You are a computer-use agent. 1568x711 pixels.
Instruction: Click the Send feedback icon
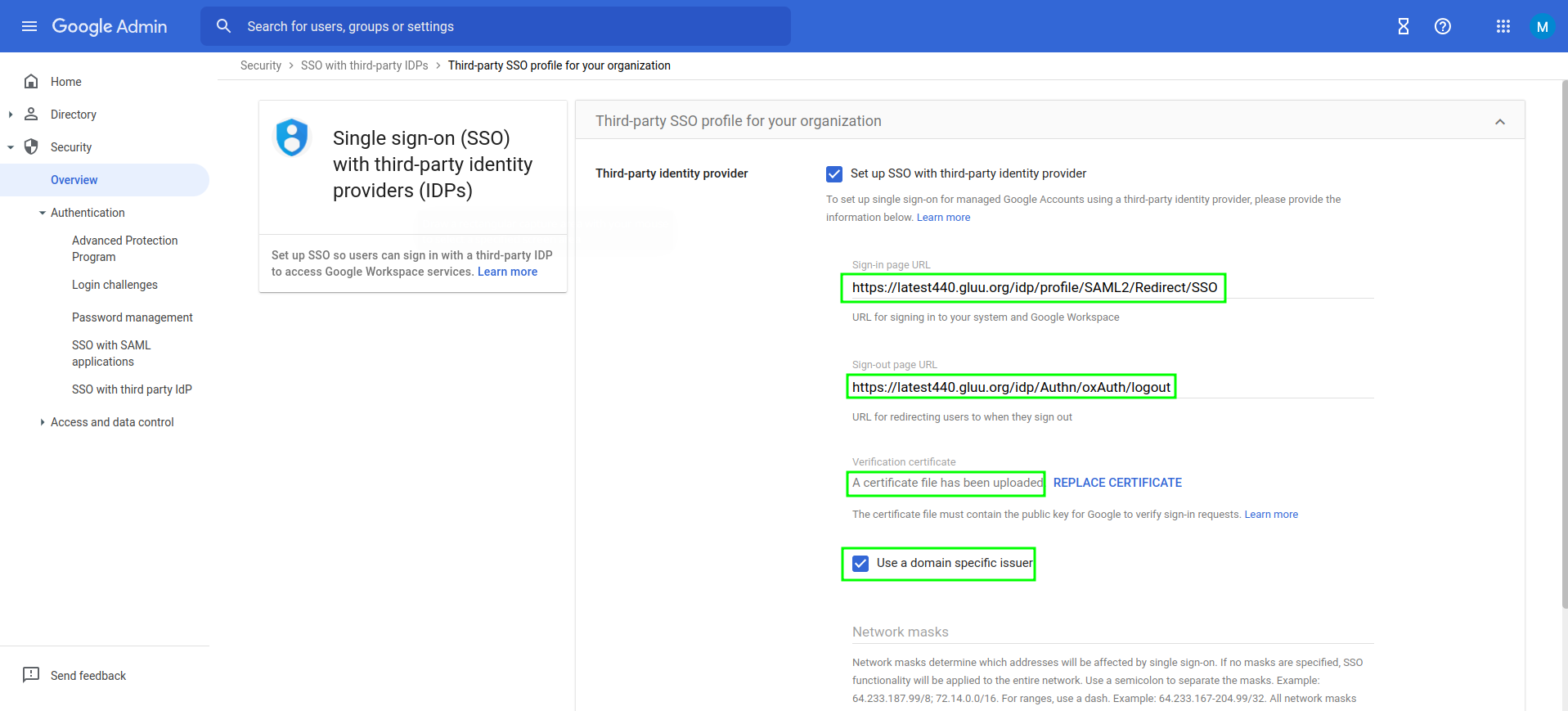click(31, 675)
